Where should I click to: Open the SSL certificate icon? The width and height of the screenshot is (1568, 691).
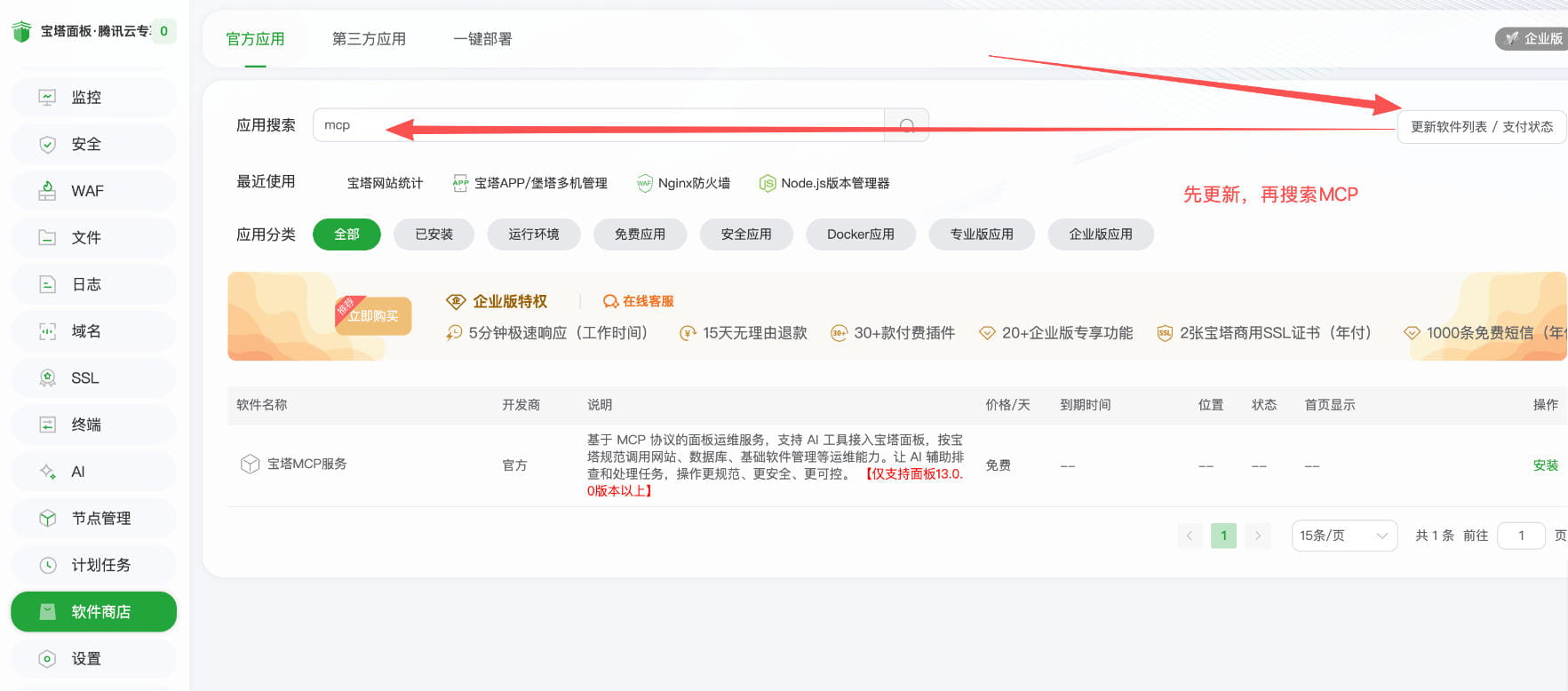coord(48,378)
